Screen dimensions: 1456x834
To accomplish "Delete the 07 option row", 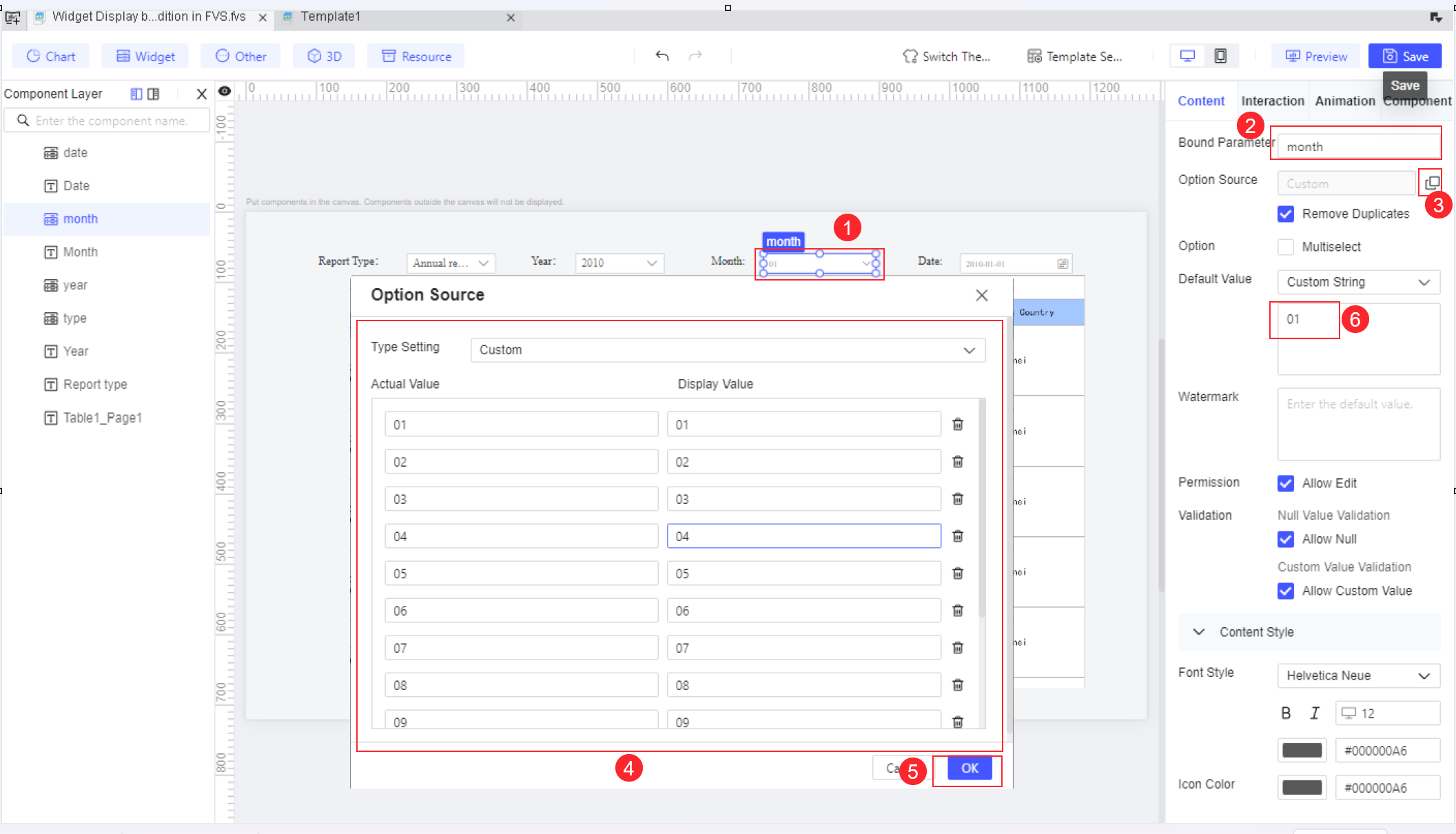I will [x=958, y=647].
